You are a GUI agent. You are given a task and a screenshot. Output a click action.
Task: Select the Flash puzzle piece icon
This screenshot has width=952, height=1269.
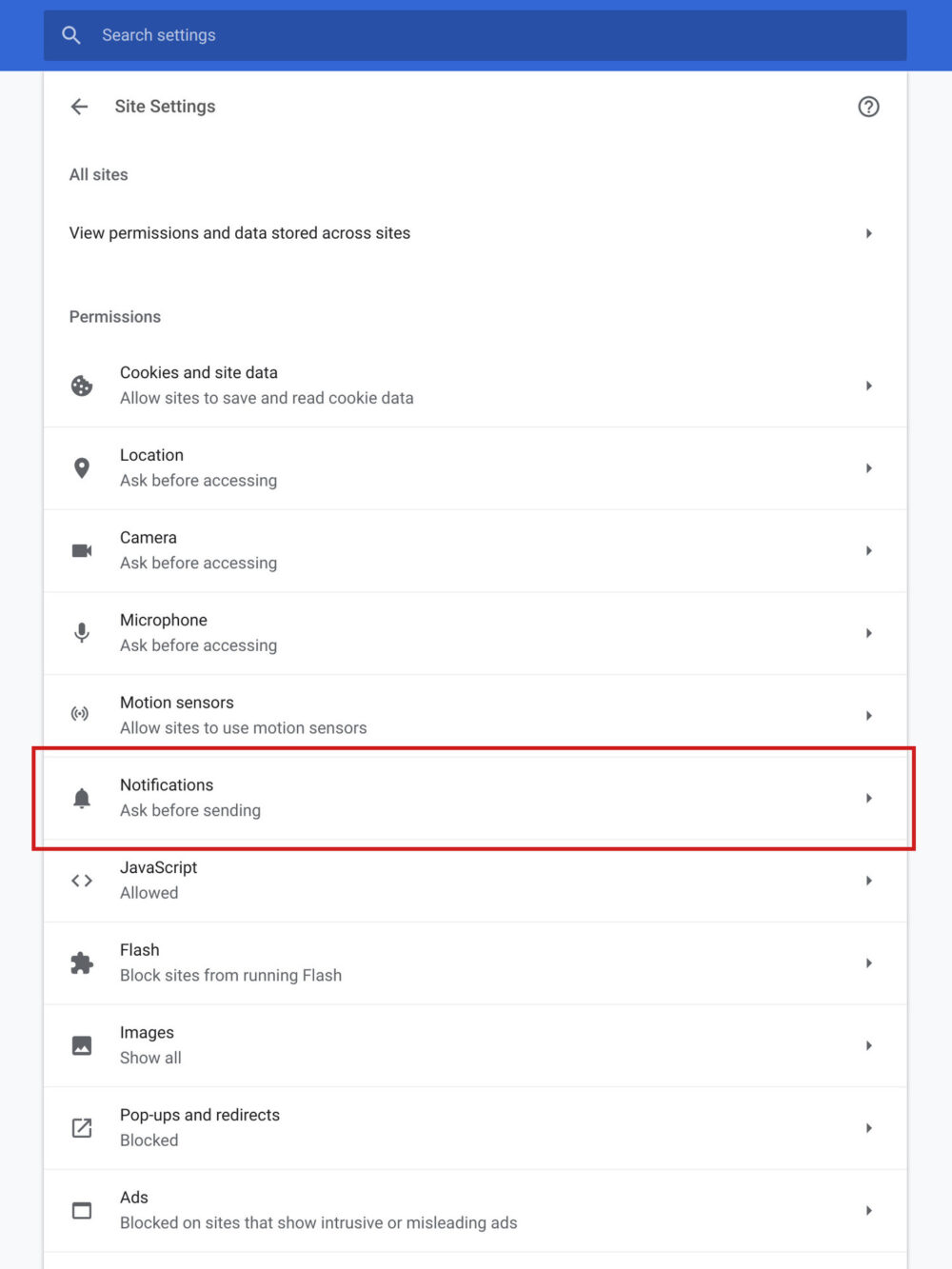point(81,962)
